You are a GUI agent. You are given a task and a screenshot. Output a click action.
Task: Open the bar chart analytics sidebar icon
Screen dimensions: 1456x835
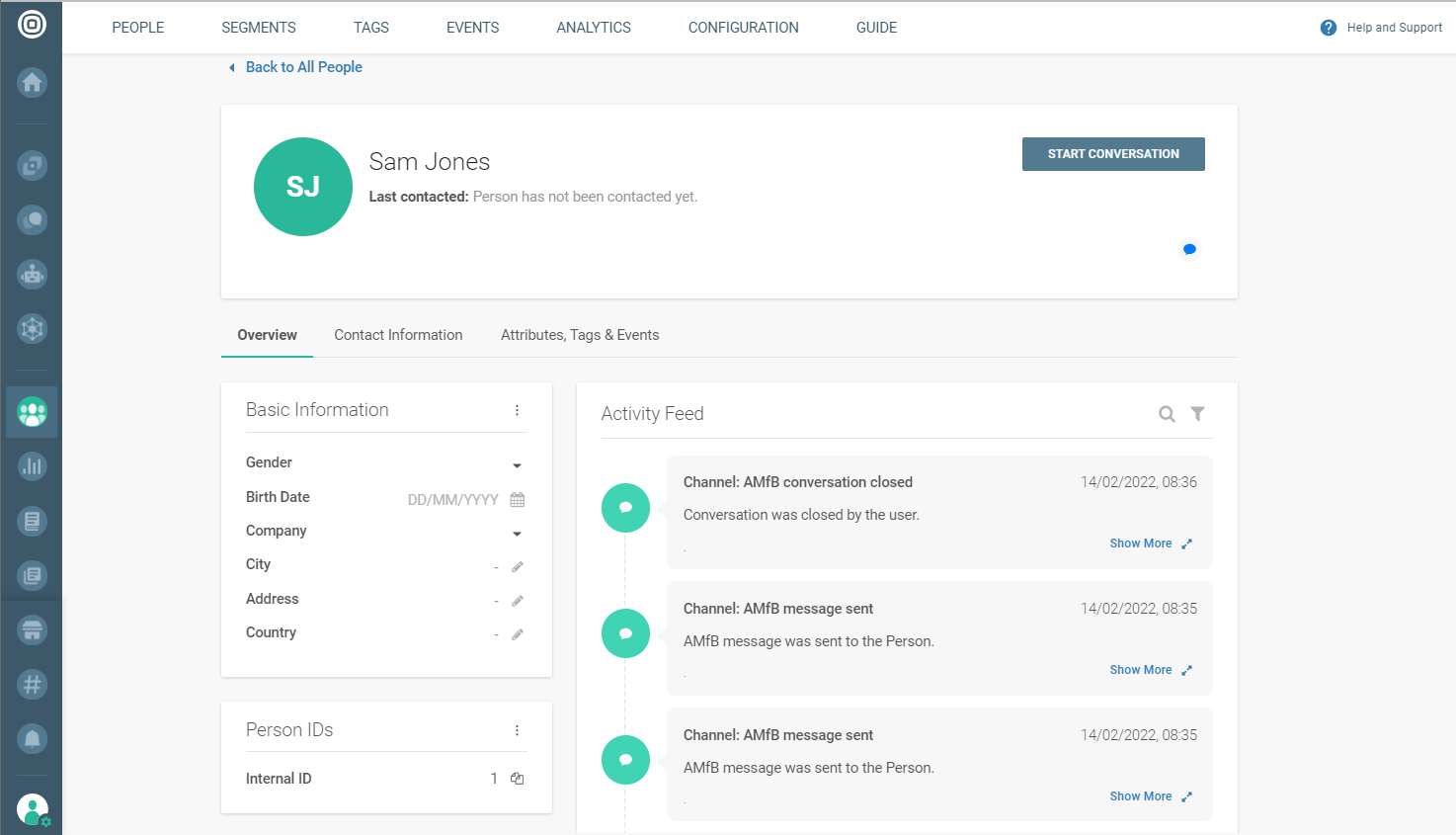[32, 466]
